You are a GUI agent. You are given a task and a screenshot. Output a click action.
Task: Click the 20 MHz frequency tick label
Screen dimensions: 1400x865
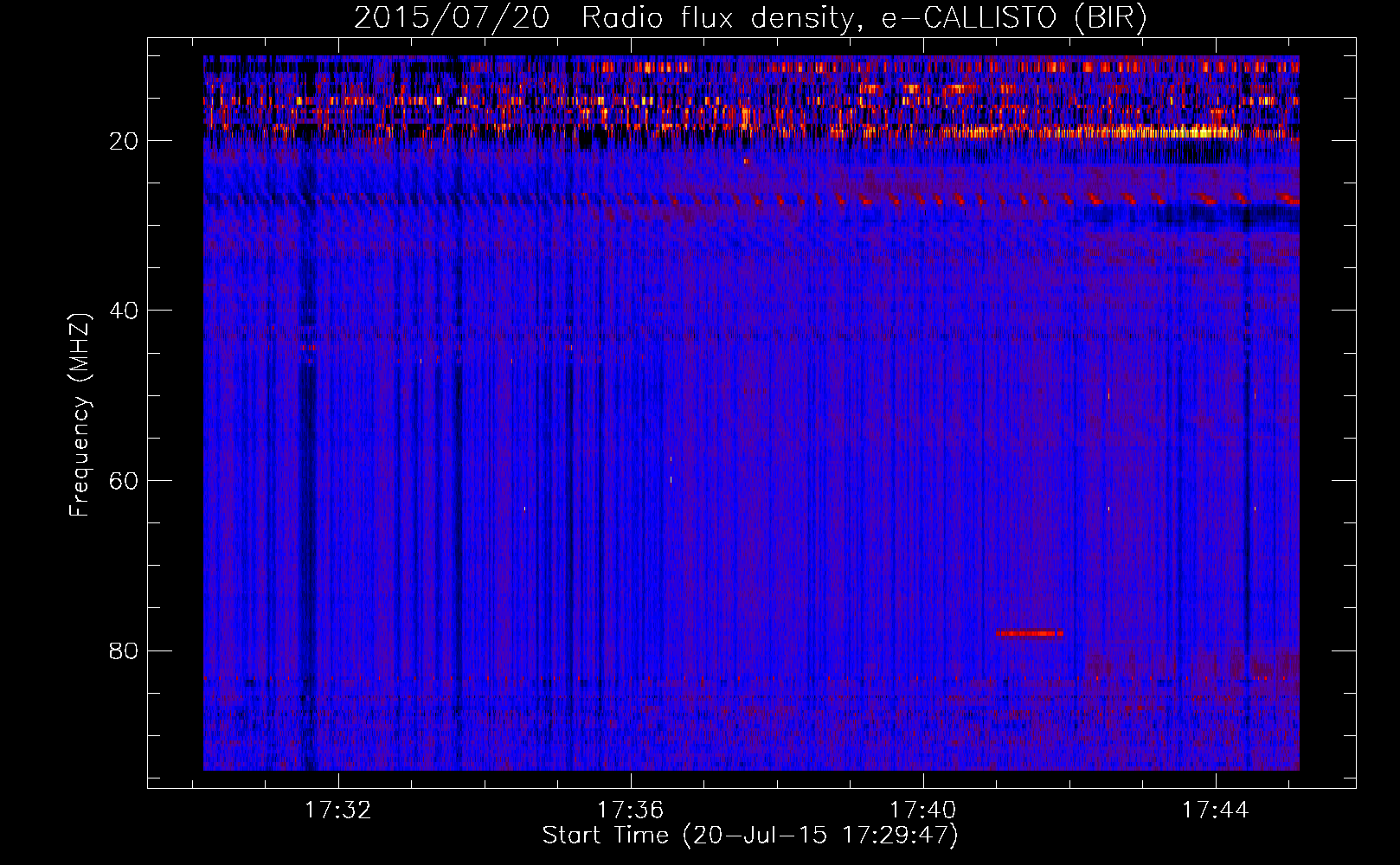pos(124,141)
